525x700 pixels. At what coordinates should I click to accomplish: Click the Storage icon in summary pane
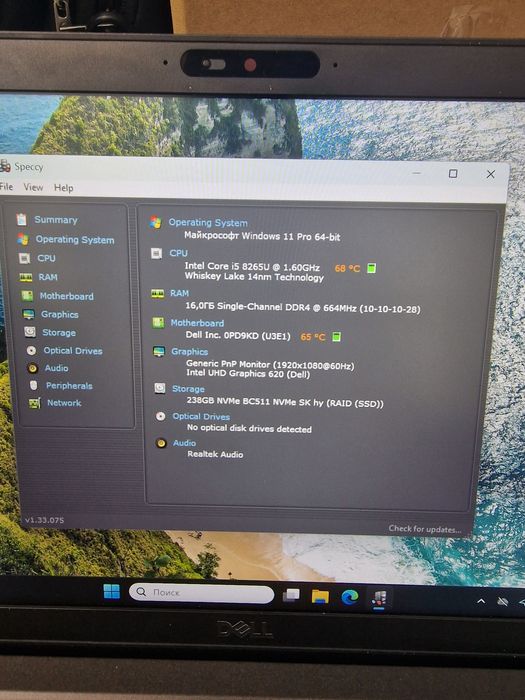(x=160, y=388)
